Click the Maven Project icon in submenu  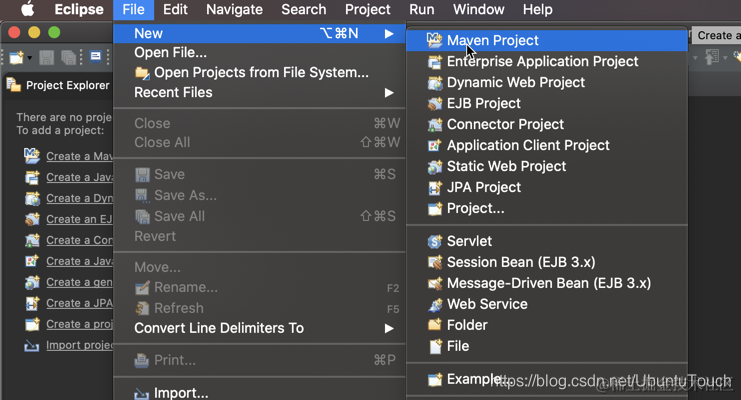click(434, 40)
